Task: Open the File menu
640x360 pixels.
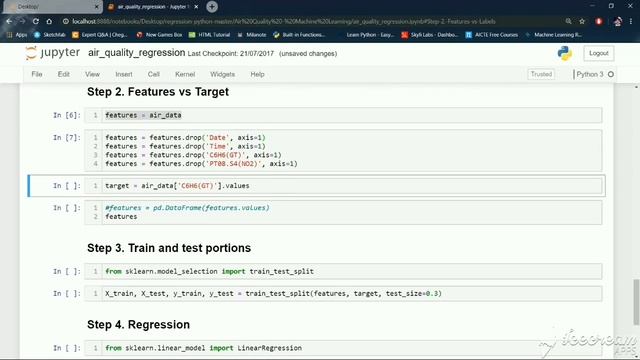Action: point(37,74)
